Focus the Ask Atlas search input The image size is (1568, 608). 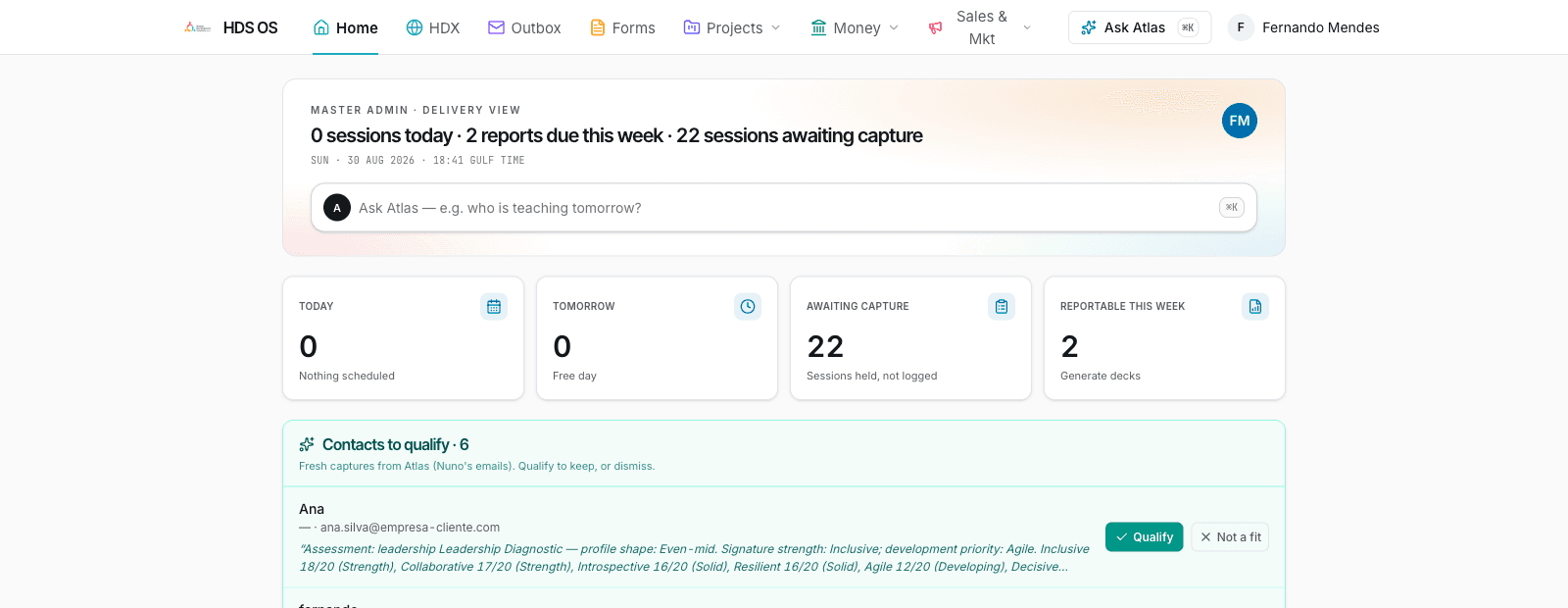(x=784, y=208)
